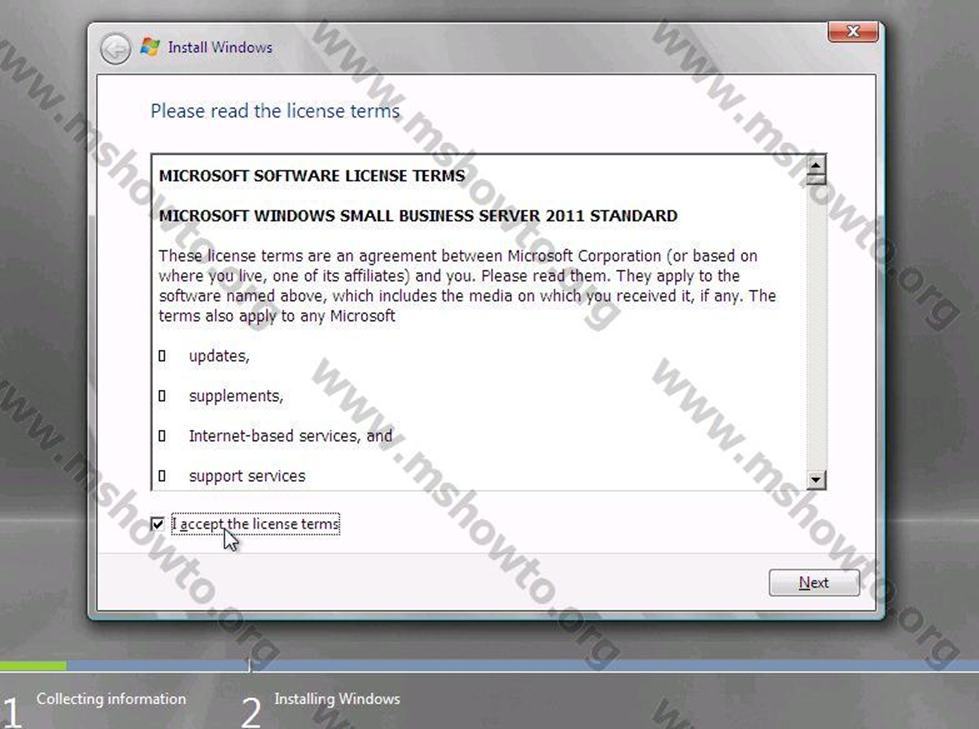
Task: Click the Next button
Action: tap(814, 582)
